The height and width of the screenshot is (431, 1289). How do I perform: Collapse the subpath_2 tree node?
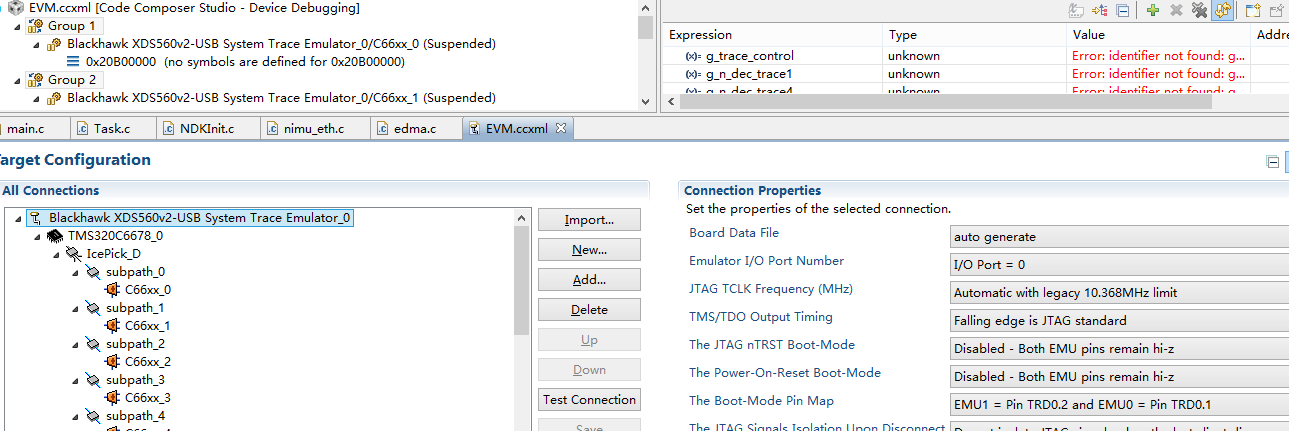click(x=76, y=345)
